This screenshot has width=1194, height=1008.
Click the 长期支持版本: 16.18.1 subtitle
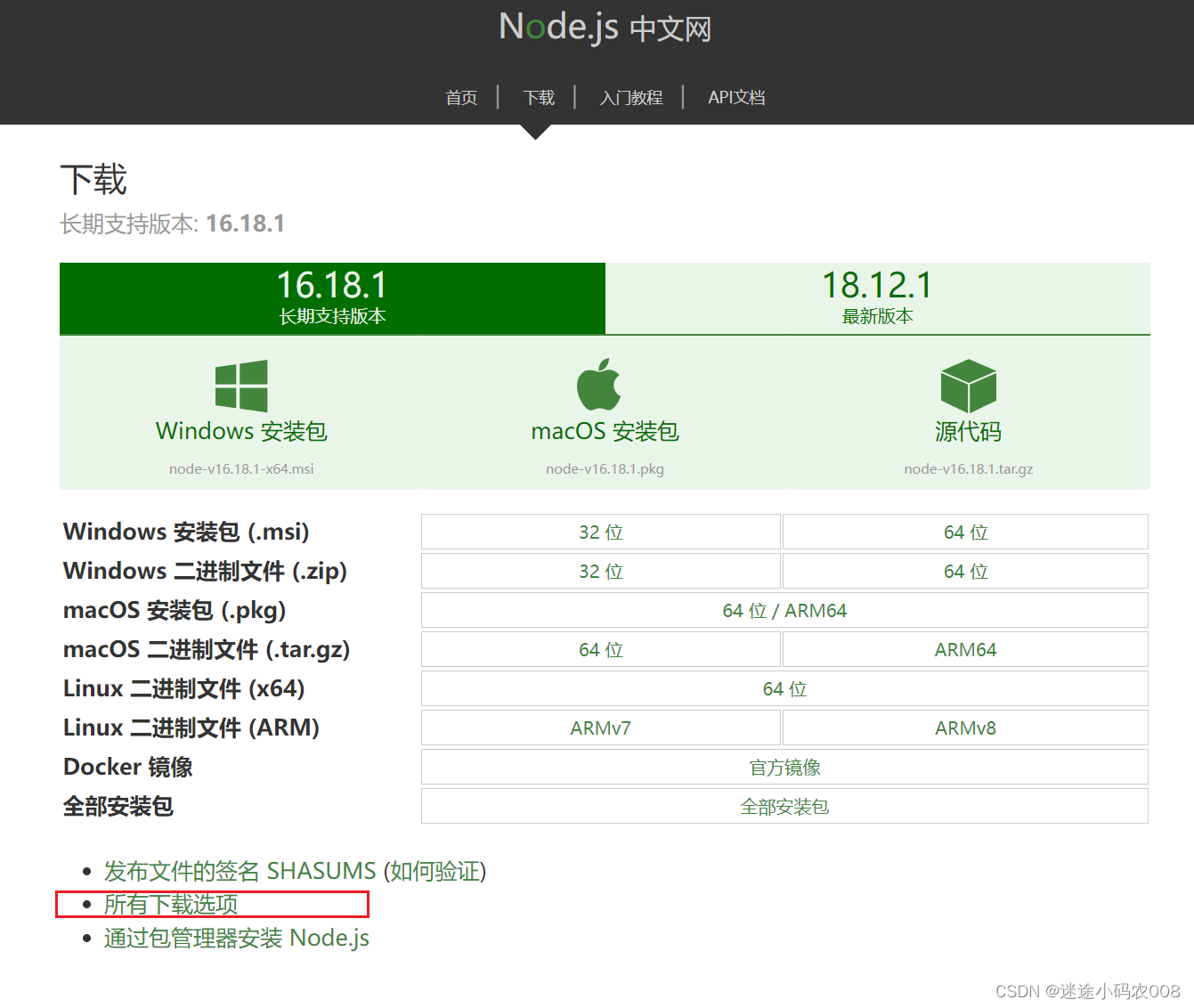[173, 224]
